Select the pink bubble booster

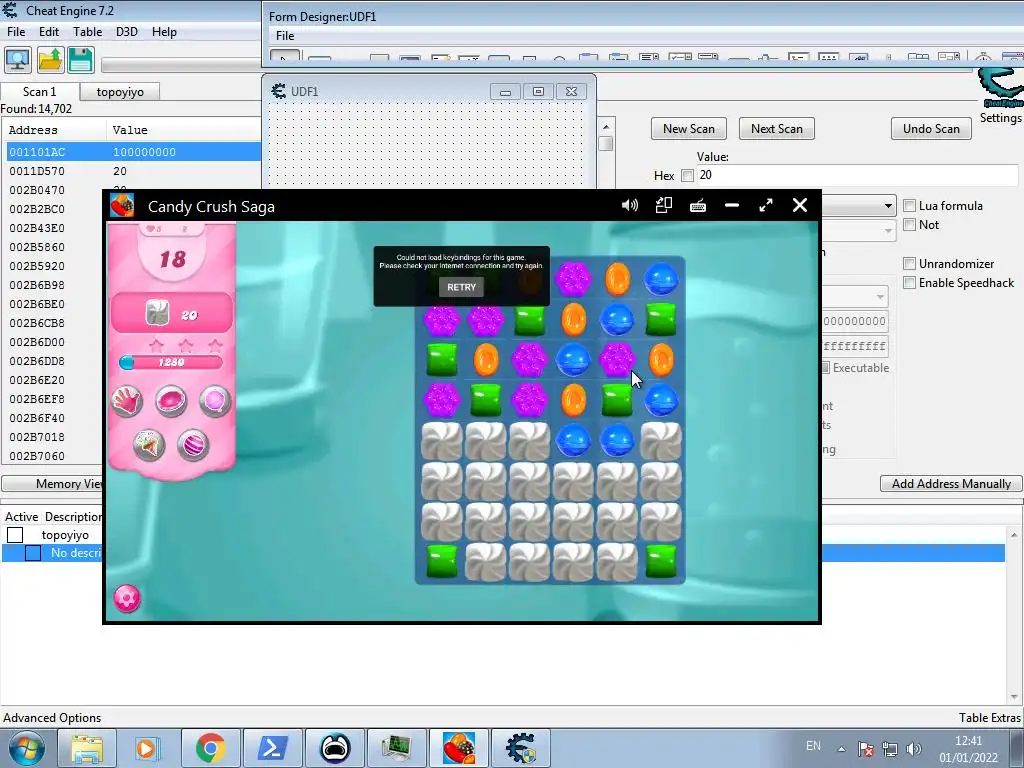click(x=215, y=400)
